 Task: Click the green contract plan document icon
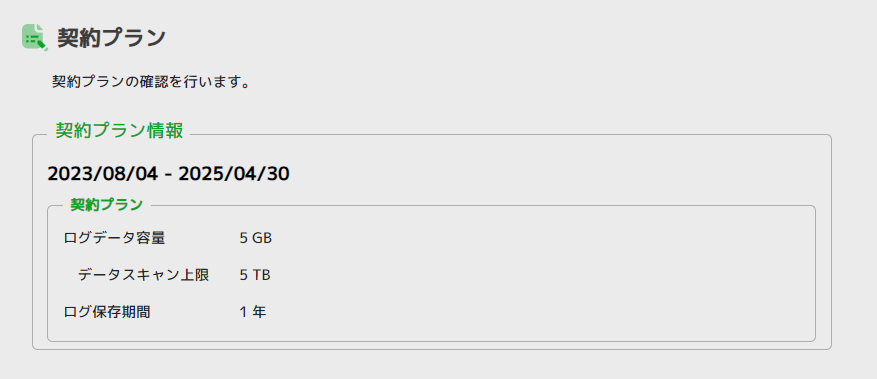click(x=34, y=37)
